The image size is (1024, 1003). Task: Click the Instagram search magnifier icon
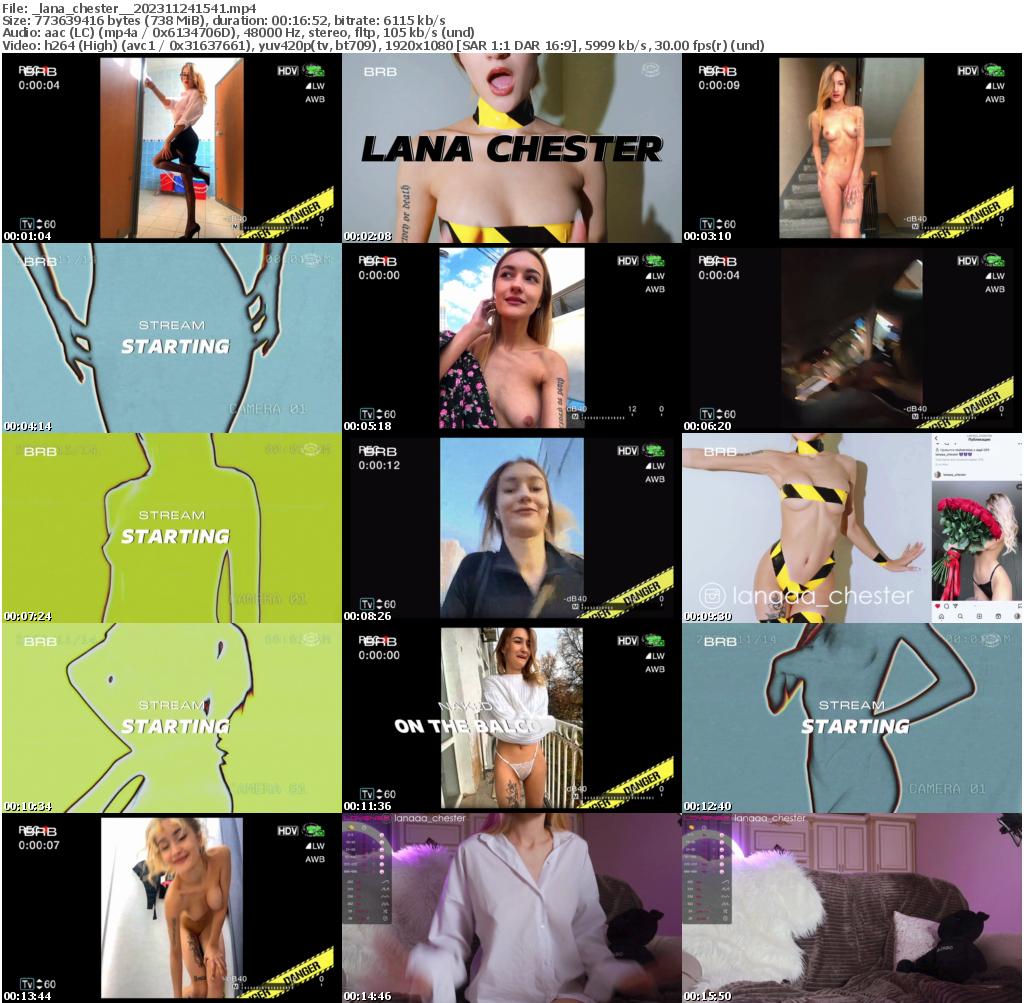[x=960, y=616]
